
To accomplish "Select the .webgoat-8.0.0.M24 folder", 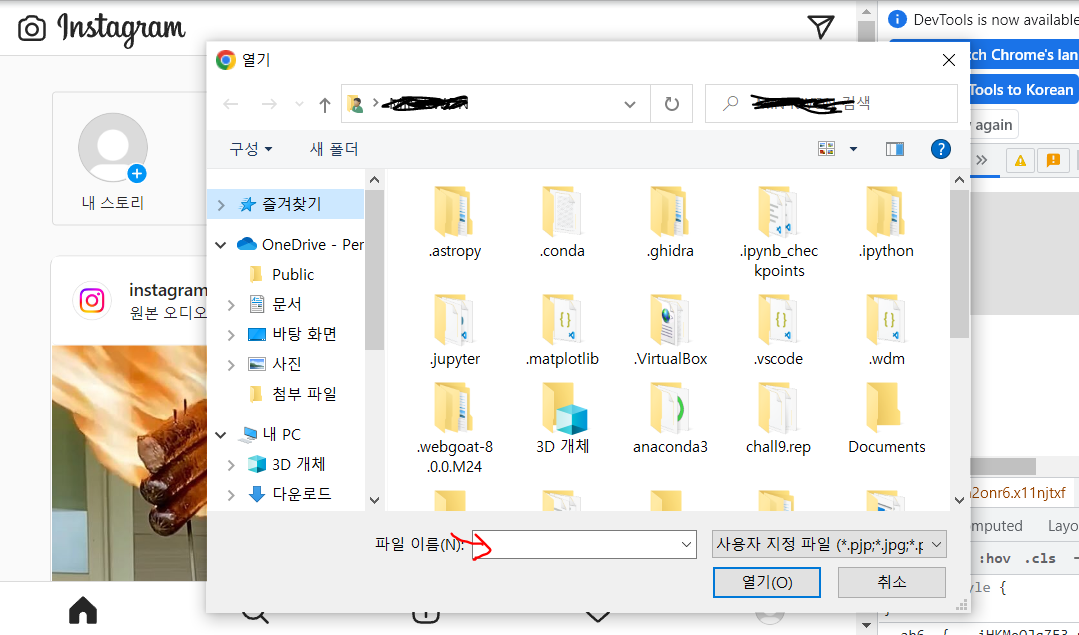I will pos(454,428).
